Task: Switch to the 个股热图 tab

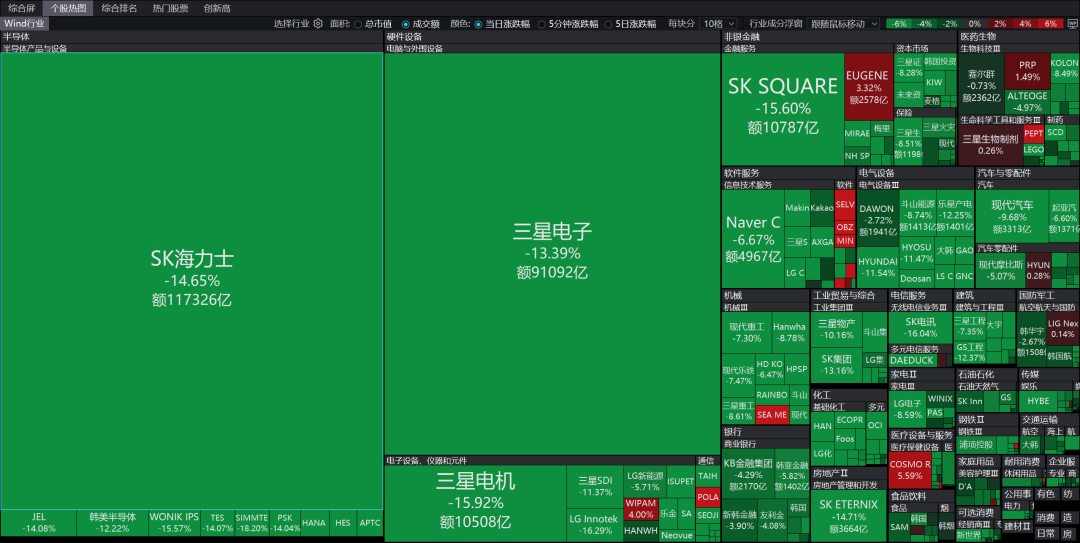Action: [x=68, y=8]
